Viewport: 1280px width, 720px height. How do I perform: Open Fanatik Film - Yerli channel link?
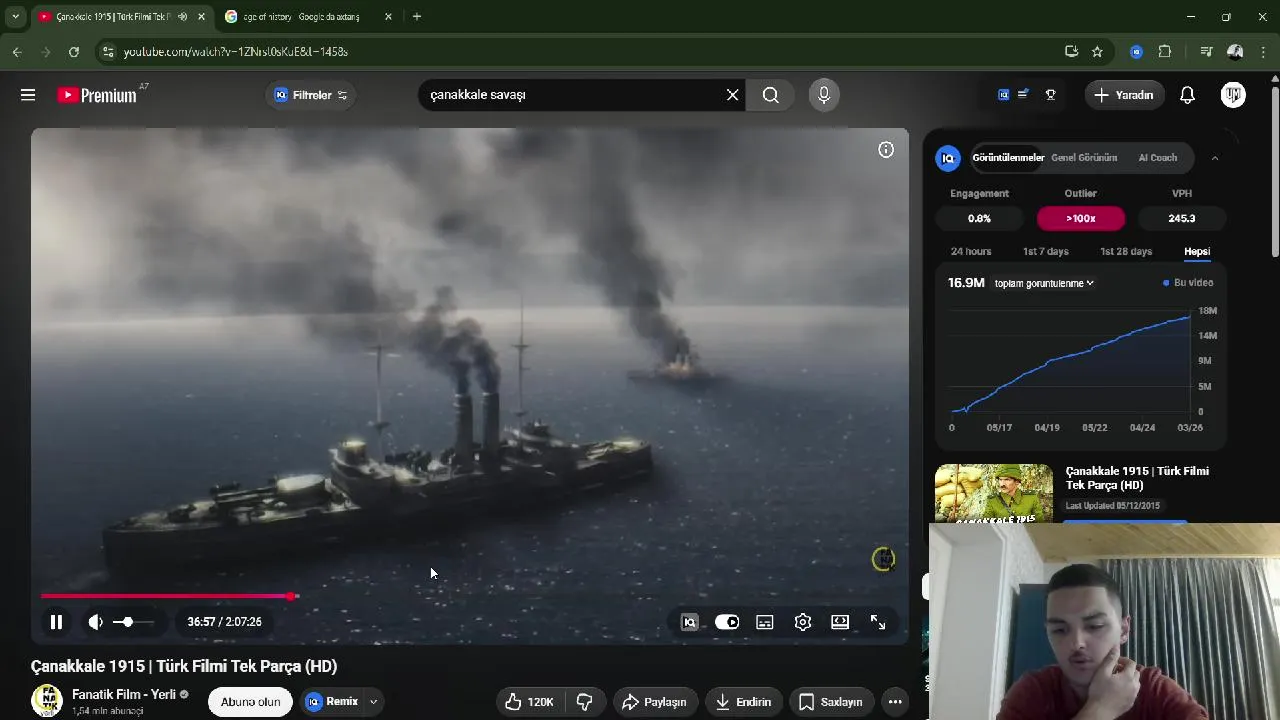pyautogui.click(x=124, y=694)
